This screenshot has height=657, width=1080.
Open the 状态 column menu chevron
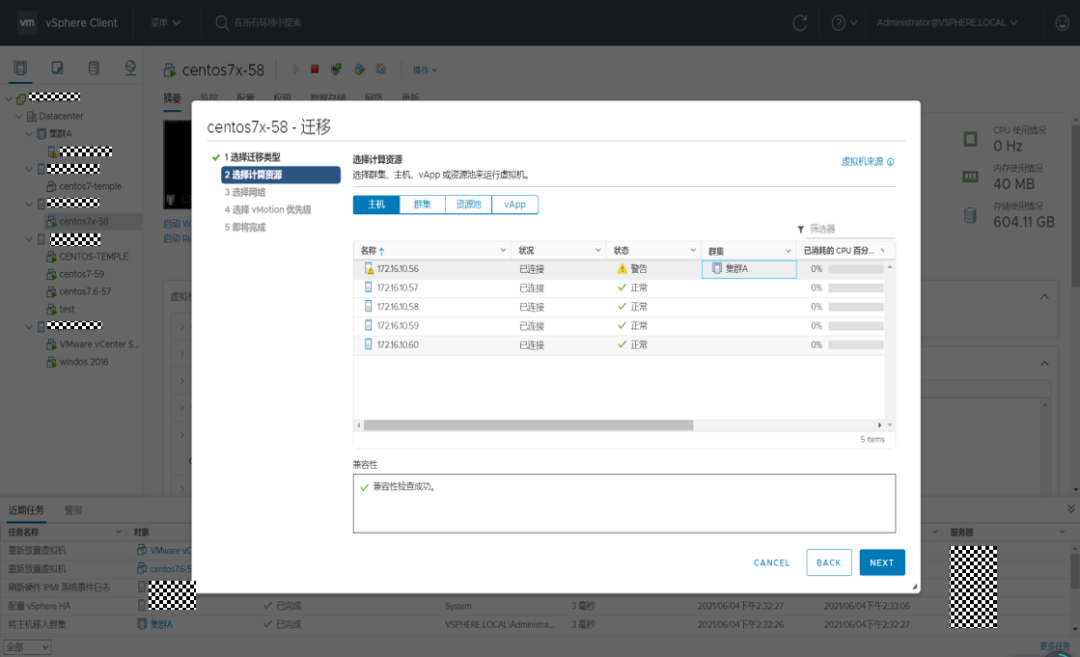coord(693,251)
